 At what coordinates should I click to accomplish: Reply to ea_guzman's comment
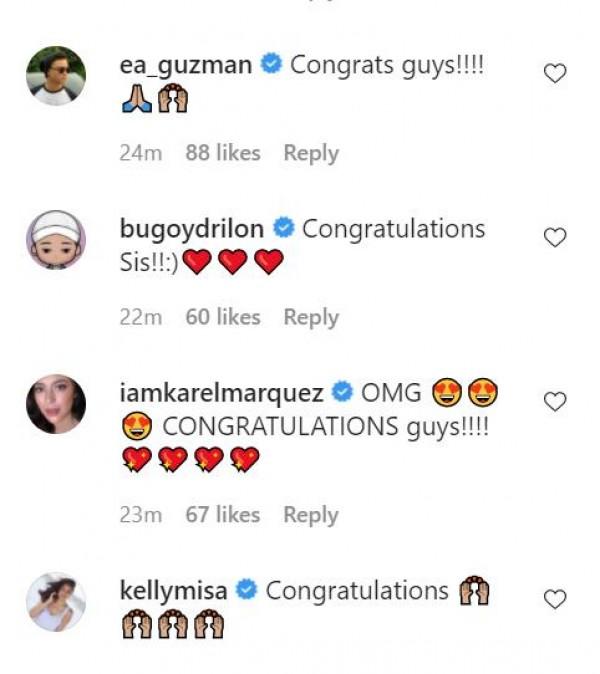pyautogui.click(x=311, y=153)
